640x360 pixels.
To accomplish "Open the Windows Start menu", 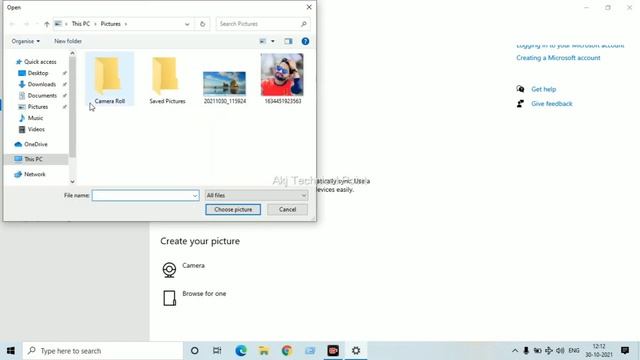I will 11,351.
